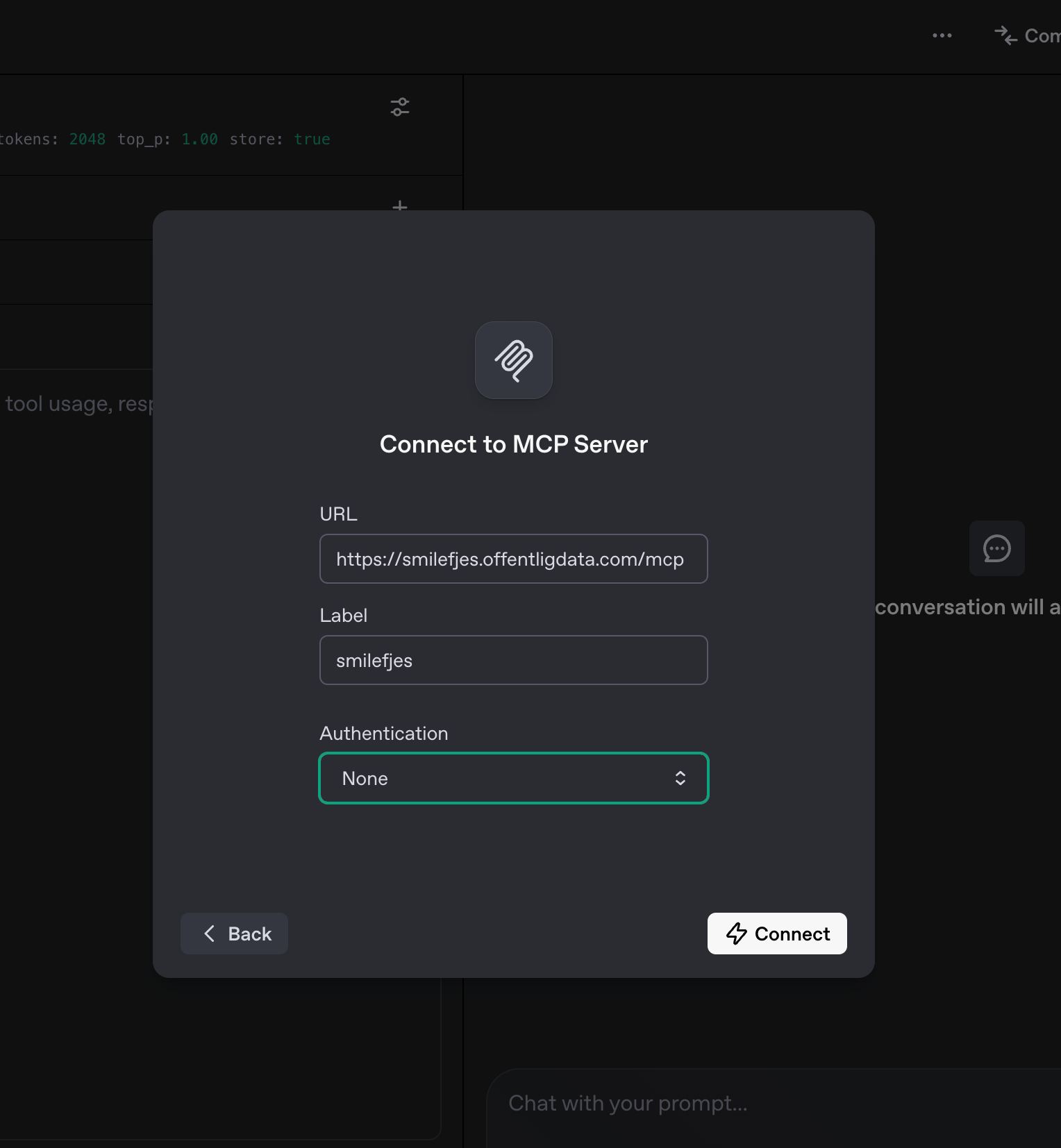
Task: Go back with the Back button
Action: (234, 934)
